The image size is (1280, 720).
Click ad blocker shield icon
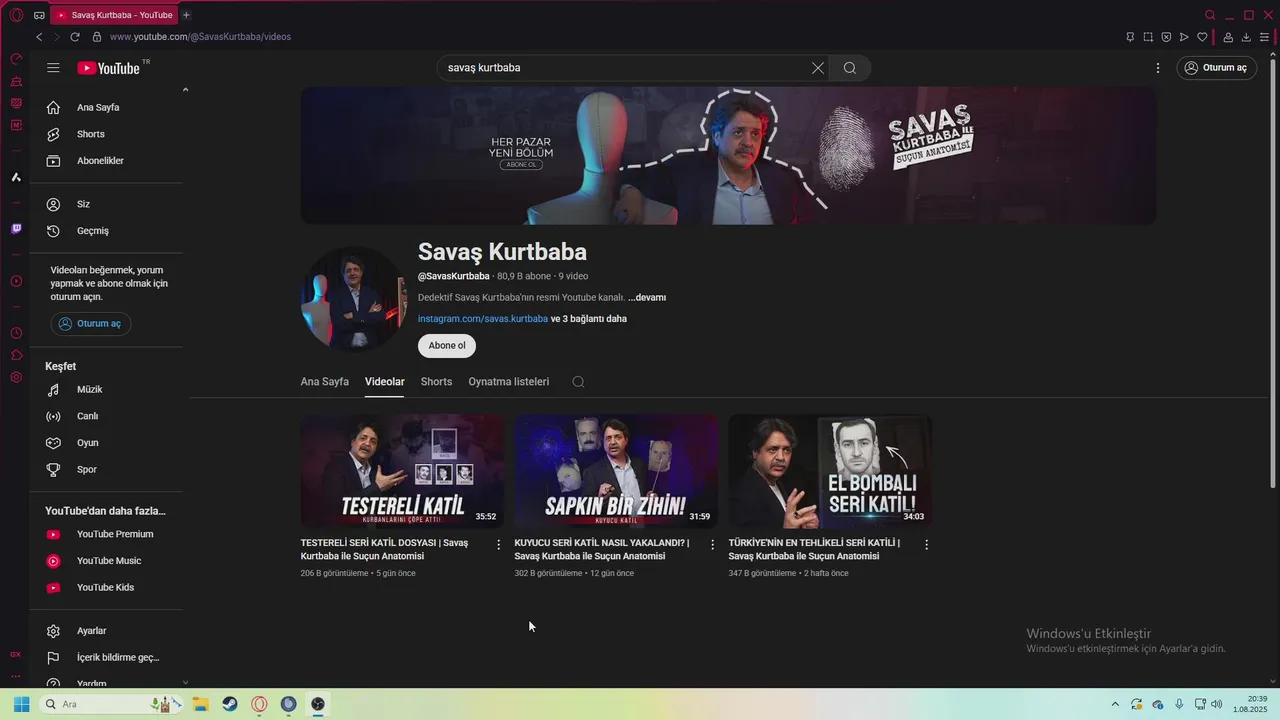(1166, 37)
